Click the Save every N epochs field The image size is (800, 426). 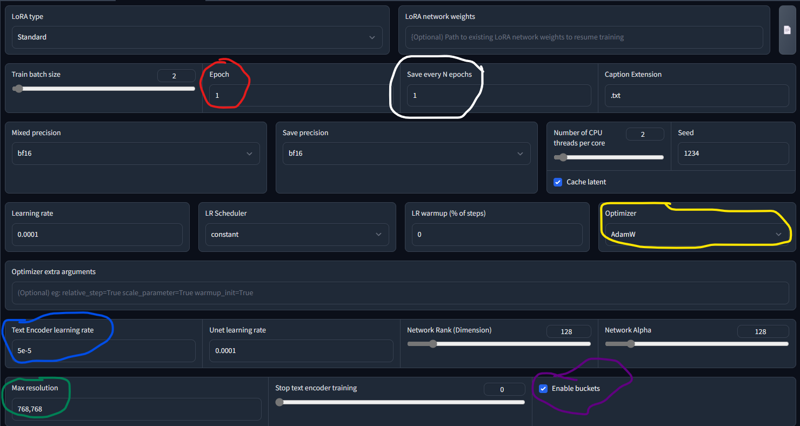tap(499, 95)
